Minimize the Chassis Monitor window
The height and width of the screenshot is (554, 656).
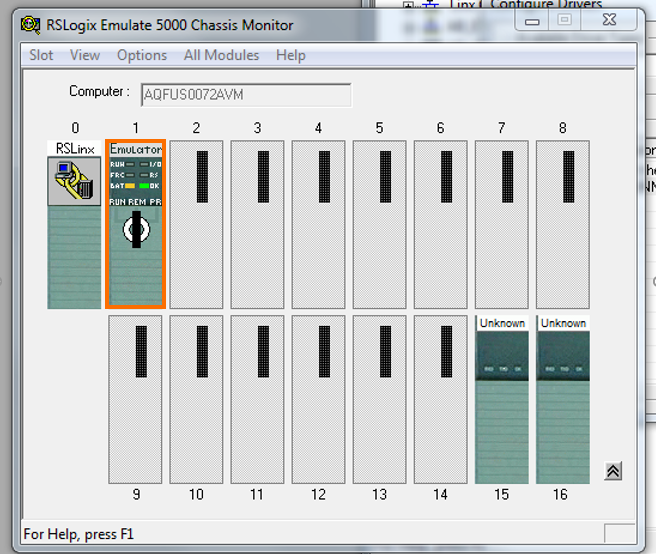532,21
